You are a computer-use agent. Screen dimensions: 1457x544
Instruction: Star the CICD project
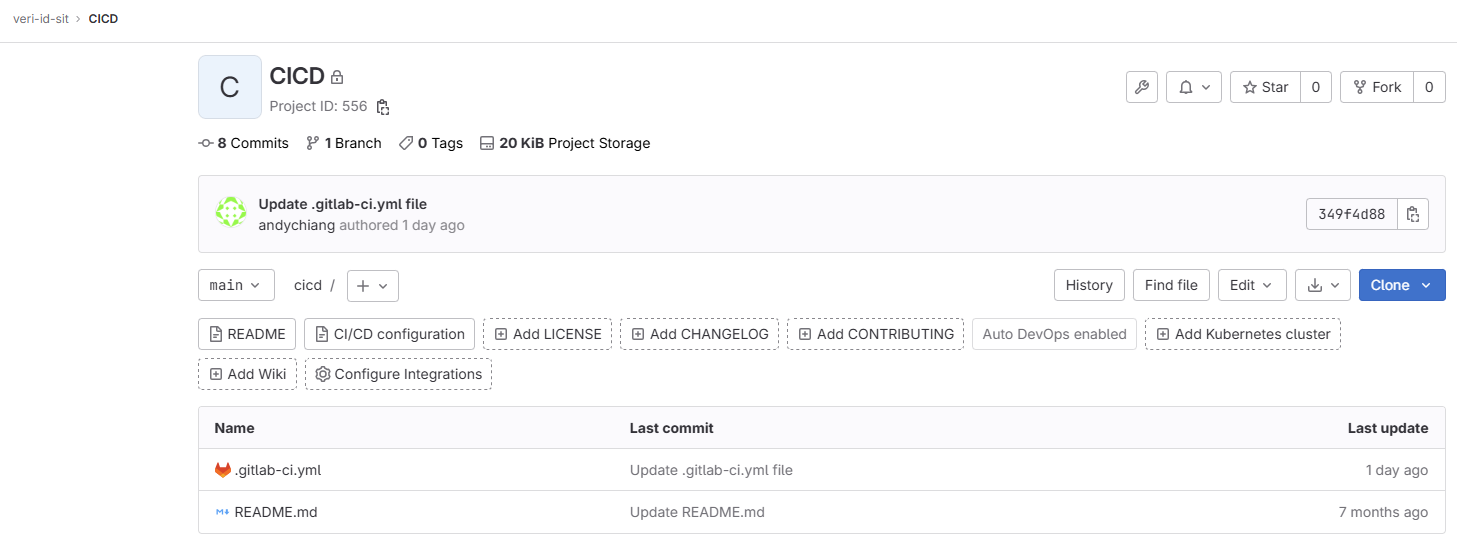1265,88
